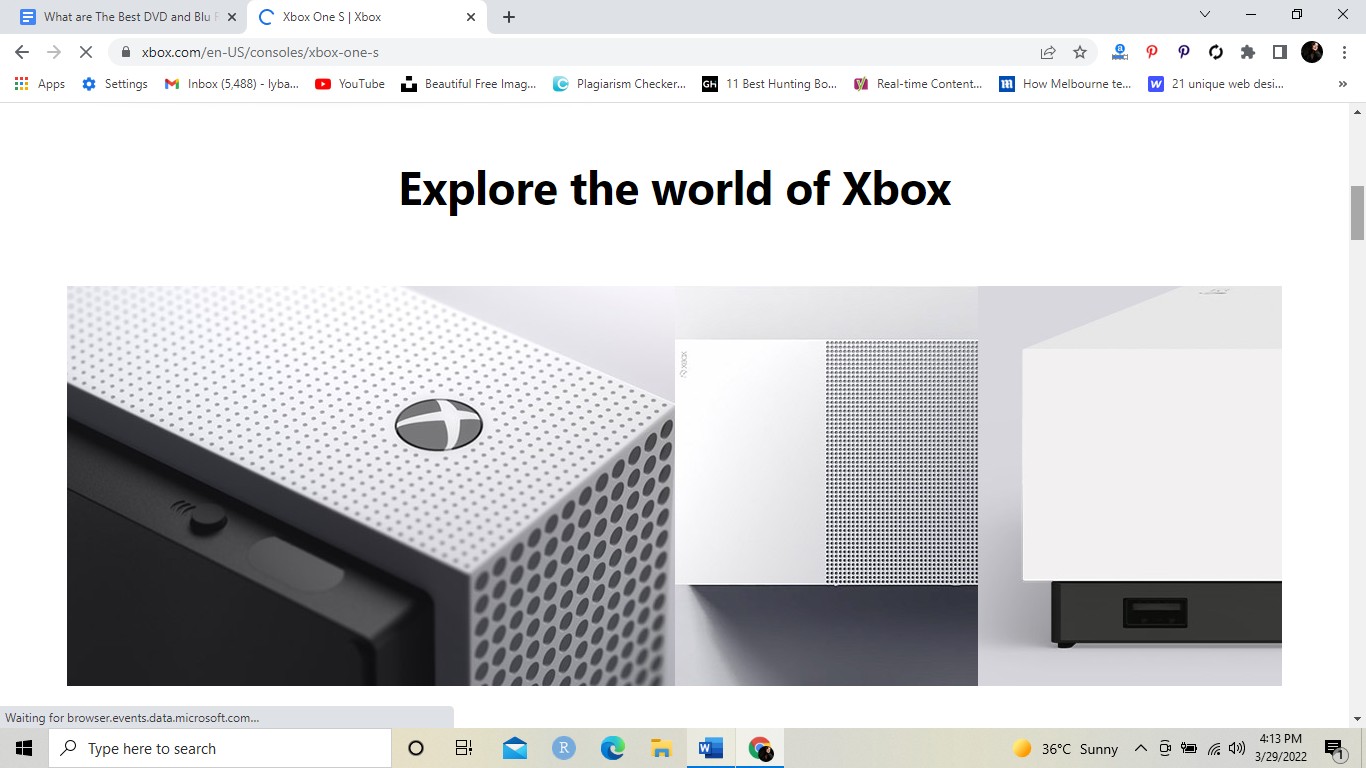This screenshot has width=1366, height=768.
Task: Open the Gmail Inbox bookmark
Action: pos(232,84)
